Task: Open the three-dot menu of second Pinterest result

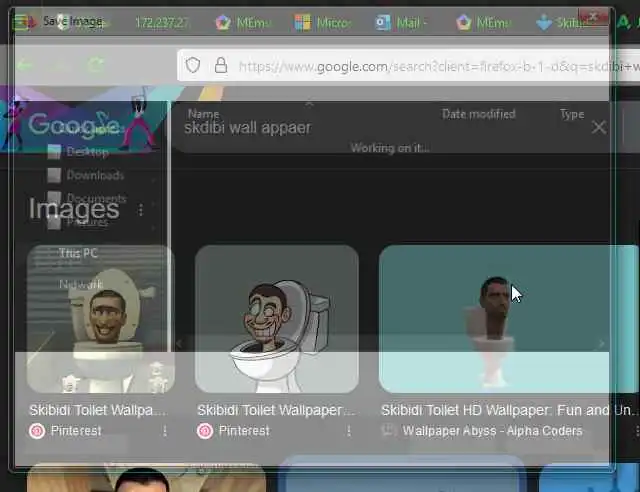Action: pyautogui.click(x=349, y=431)
